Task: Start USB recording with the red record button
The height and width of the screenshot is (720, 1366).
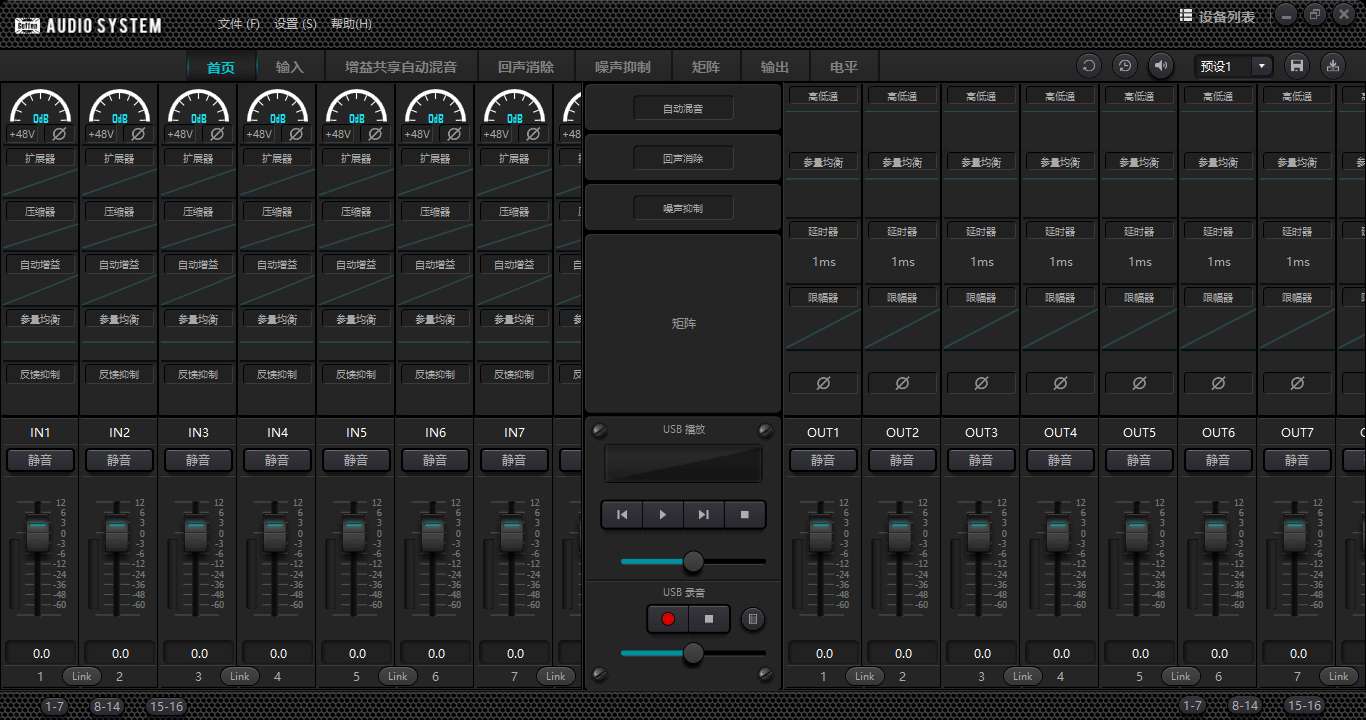Action: tap(668, 619)
